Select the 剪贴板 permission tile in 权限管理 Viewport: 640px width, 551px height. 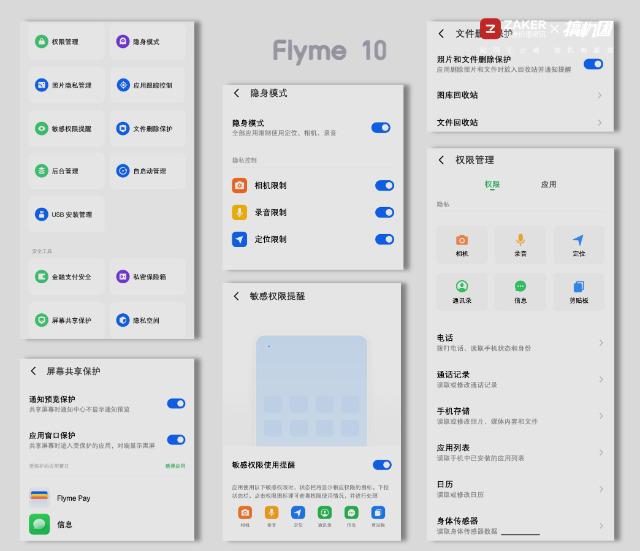pyautogui.click(x=578, y=292)
